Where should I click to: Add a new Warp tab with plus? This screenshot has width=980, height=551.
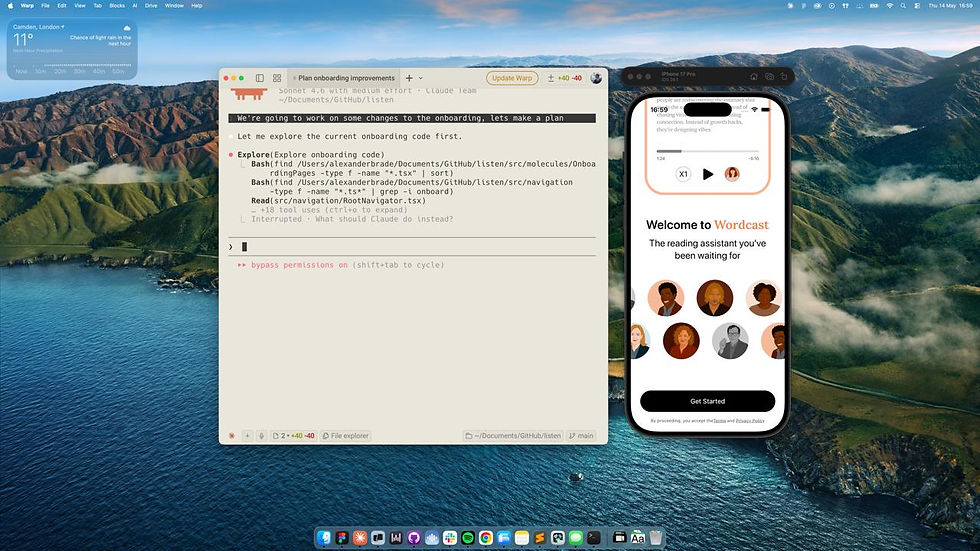click(x=409, y=78)
